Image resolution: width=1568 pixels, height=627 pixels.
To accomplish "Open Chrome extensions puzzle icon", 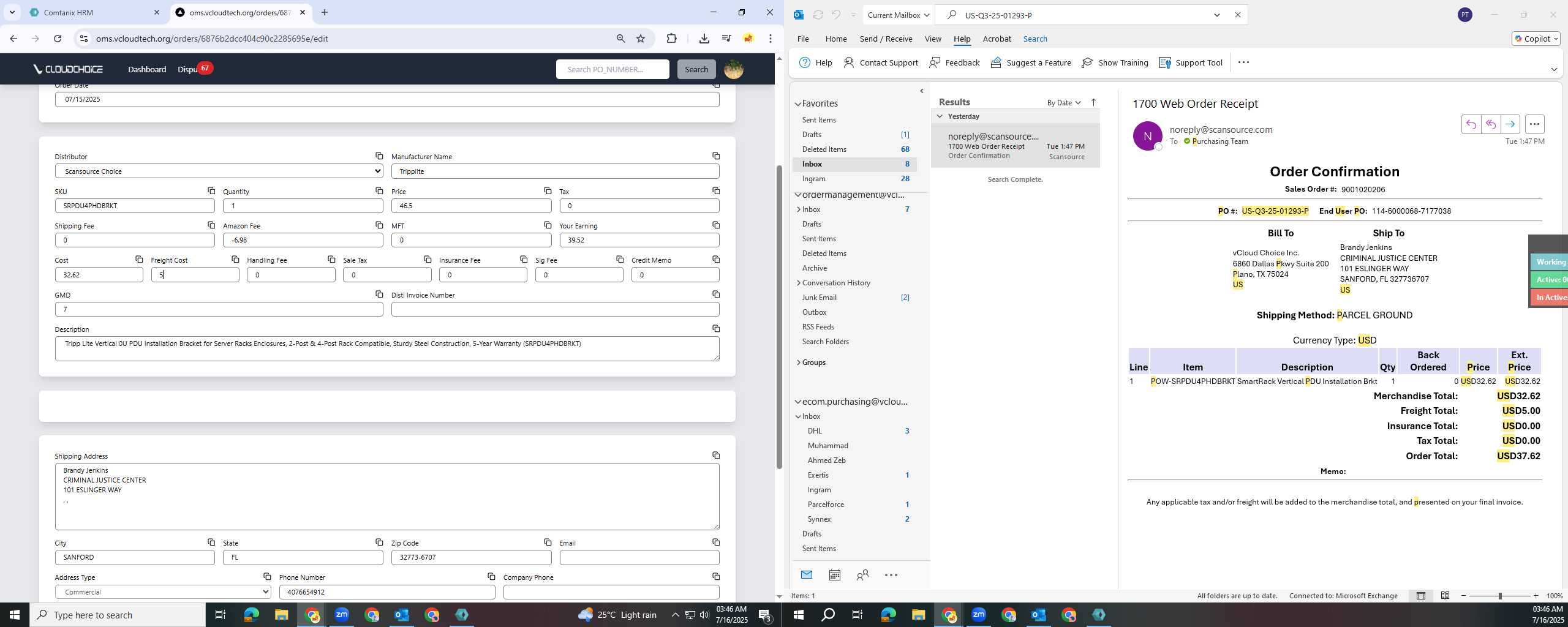I will tap(671, 39).
